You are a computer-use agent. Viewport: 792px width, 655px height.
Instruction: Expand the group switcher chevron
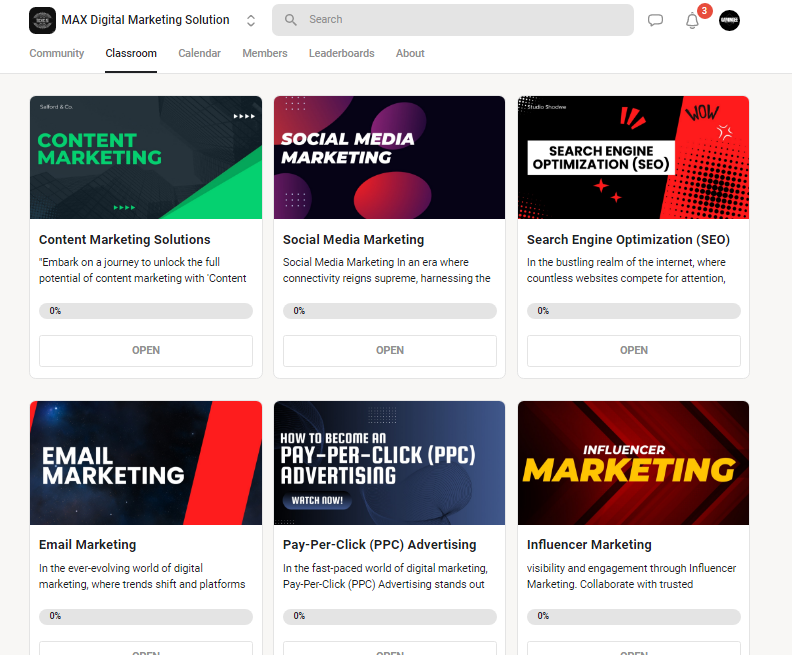(x=251, y=20)
